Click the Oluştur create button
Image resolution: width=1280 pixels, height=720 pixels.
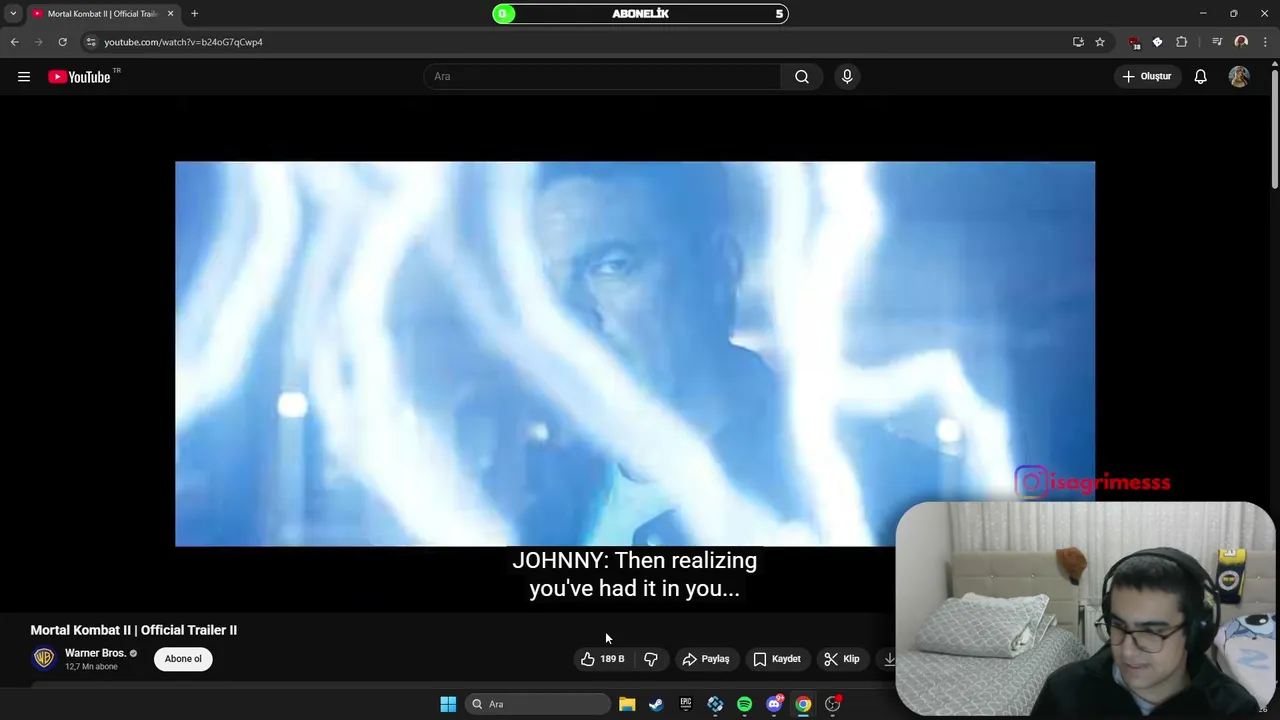click(1147, 77)
